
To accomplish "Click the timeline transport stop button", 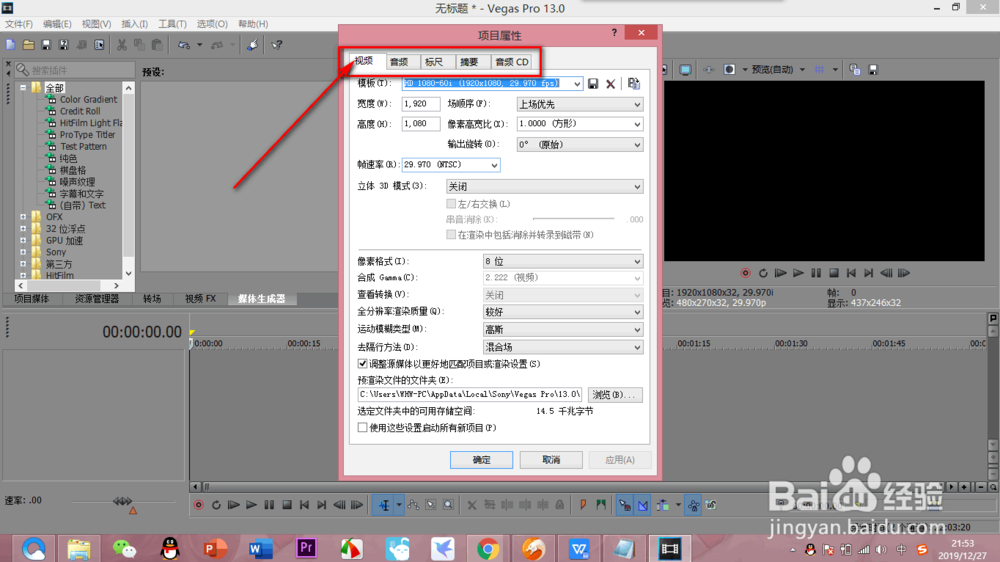I will pyautogui.click(x=287, y=505).
